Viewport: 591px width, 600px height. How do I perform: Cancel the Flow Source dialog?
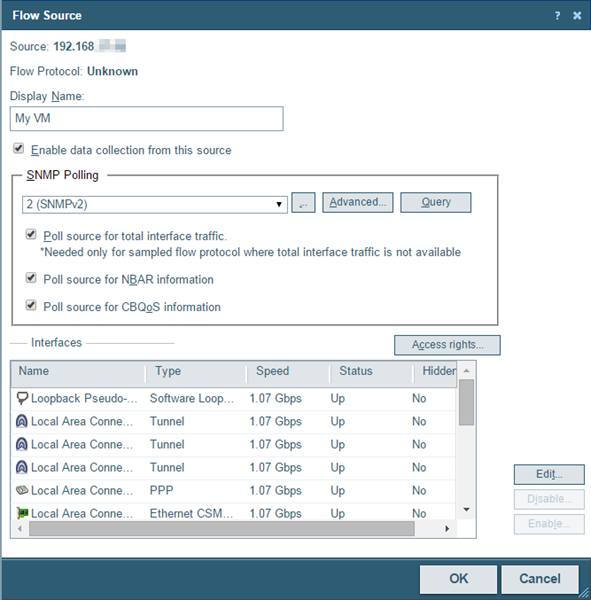(x=540, y=579)
